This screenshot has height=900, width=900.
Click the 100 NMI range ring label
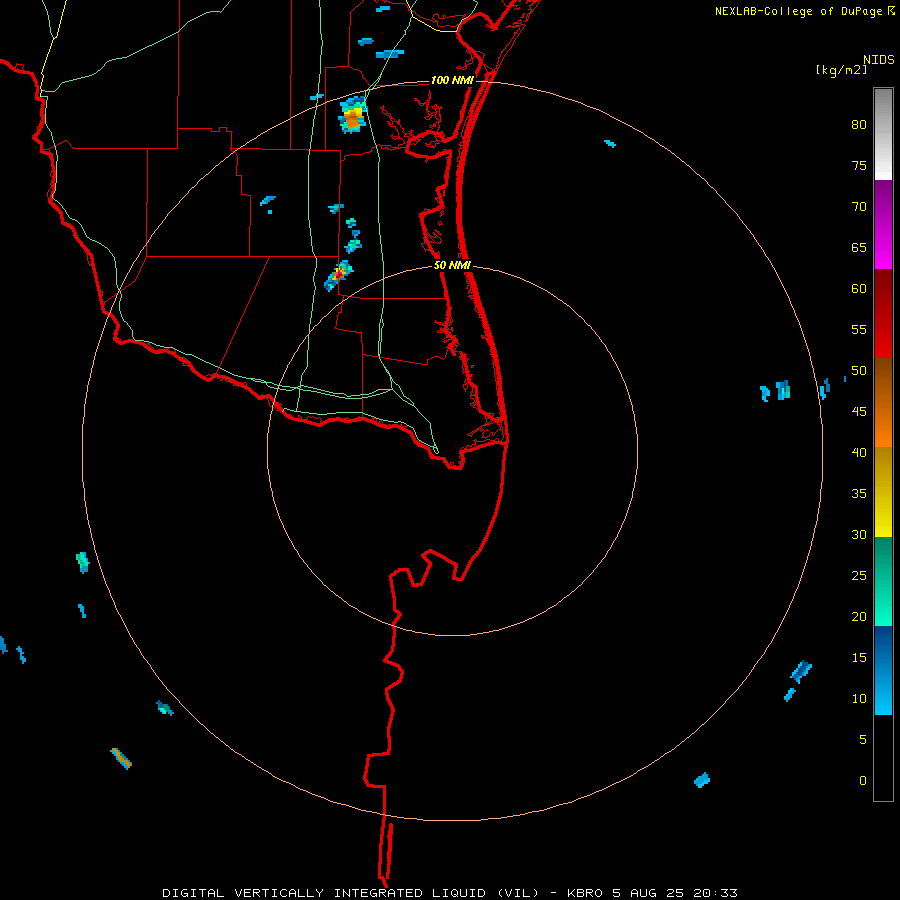coord(452,80)
